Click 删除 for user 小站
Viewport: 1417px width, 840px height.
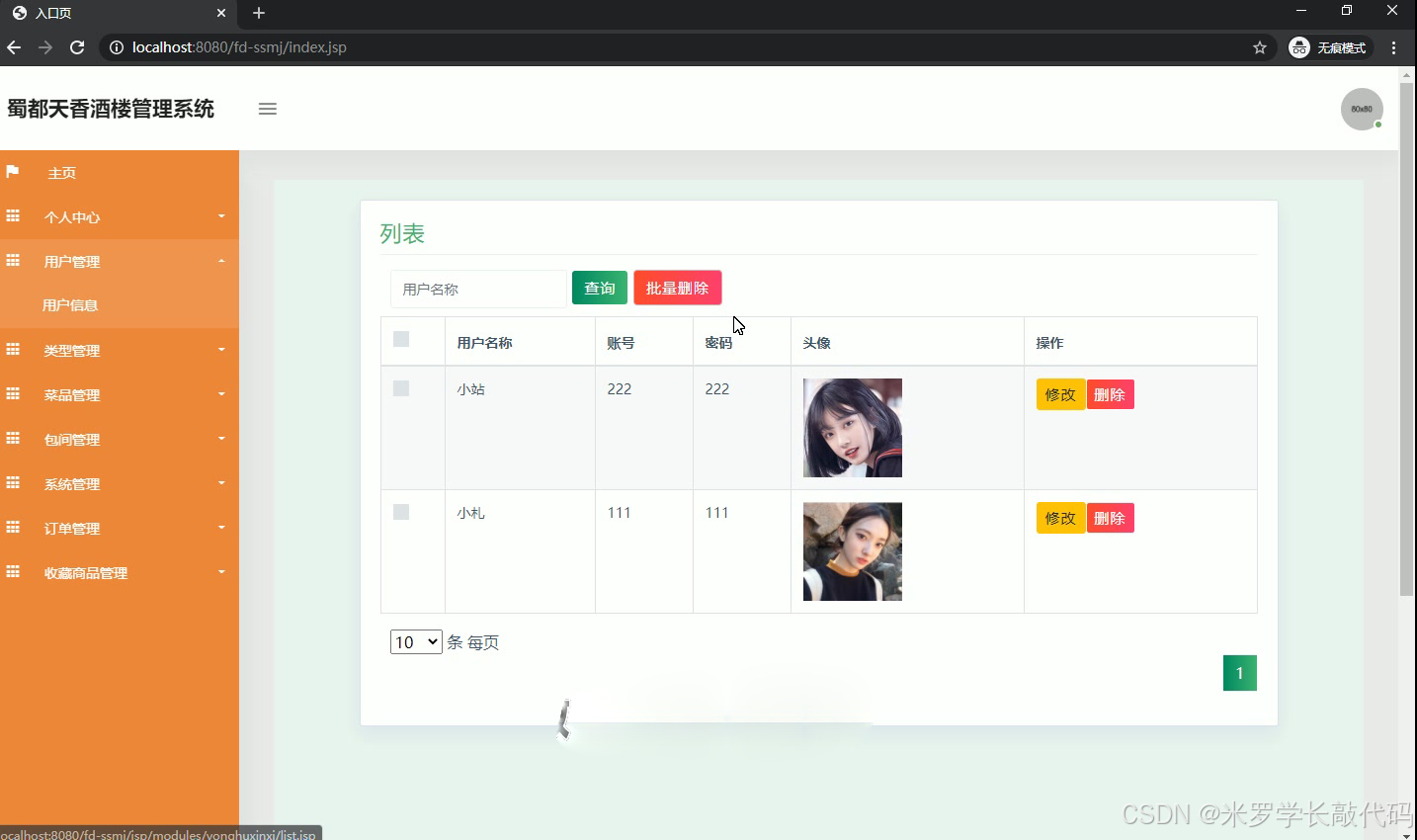point(1110,394)
